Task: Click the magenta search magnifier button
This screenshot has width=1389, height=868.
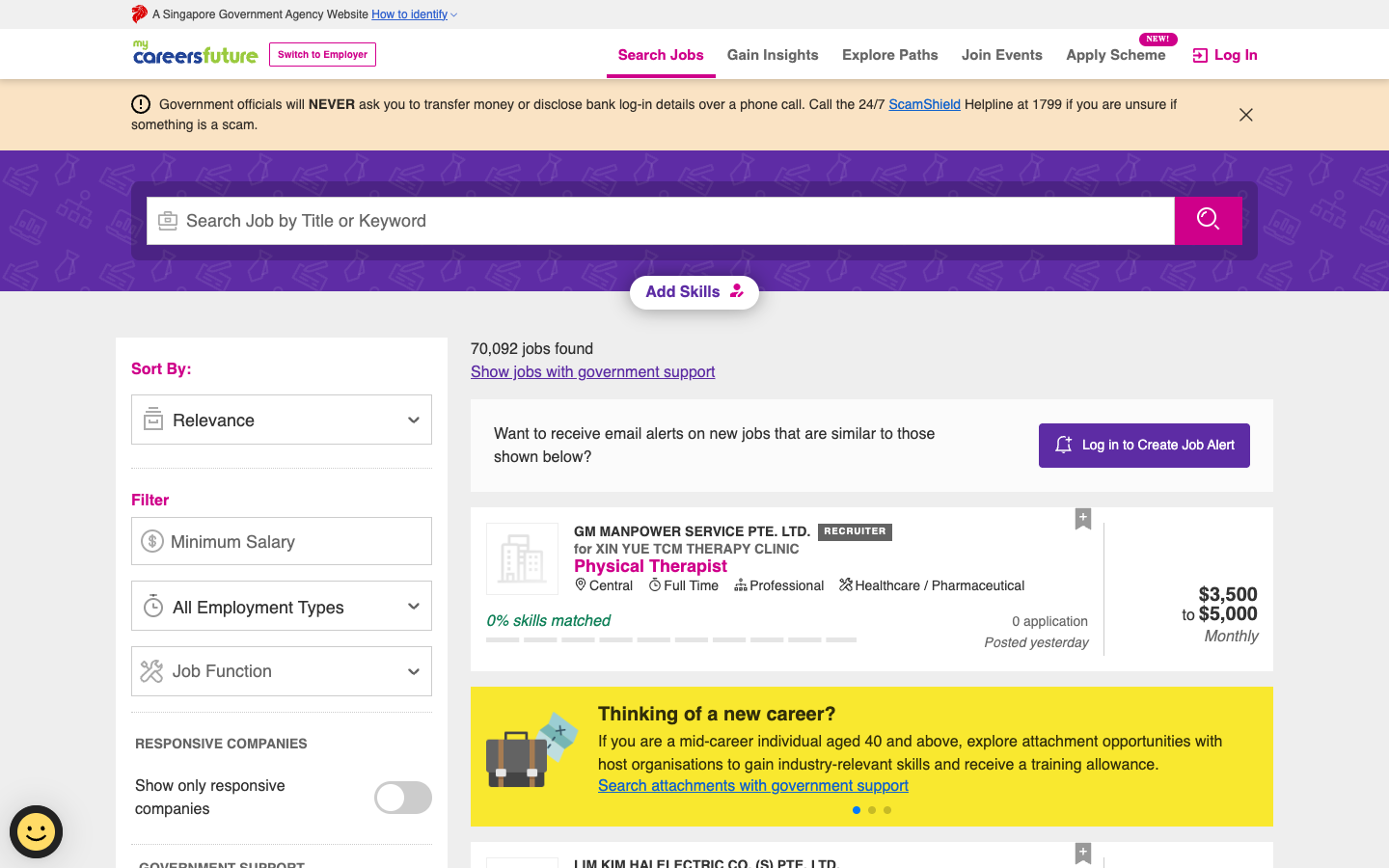Action: point(1208,221)
